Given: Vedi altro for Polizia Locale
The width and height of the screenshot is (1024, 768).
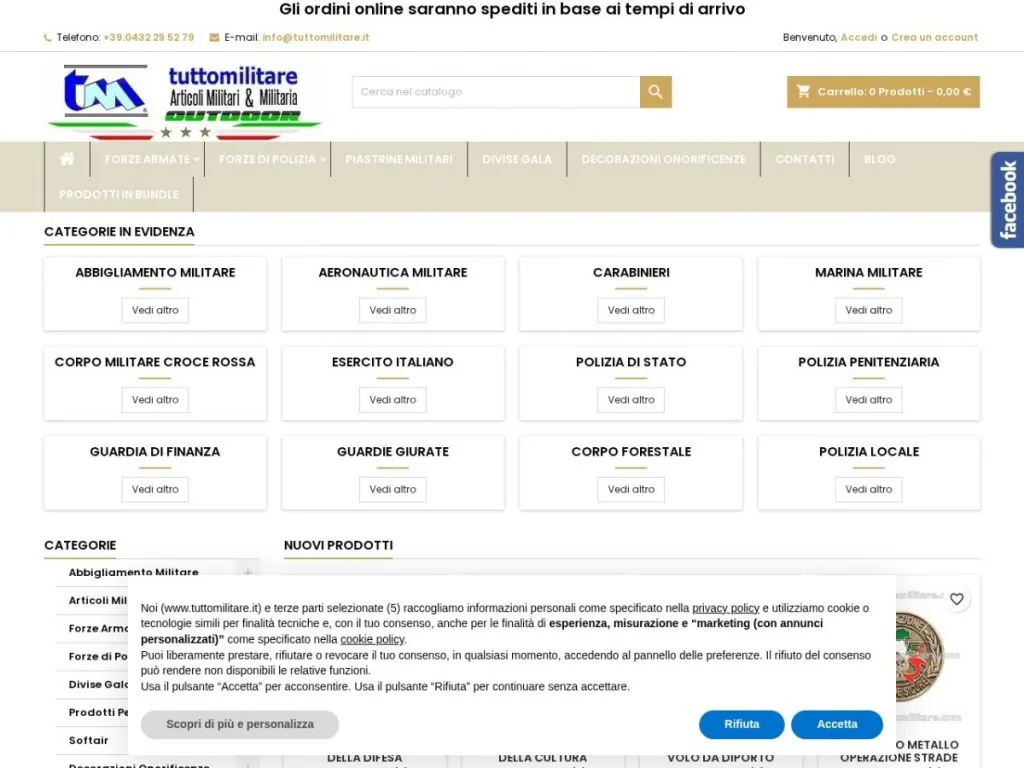Looking at the screenshot, I should click(869, 489).
